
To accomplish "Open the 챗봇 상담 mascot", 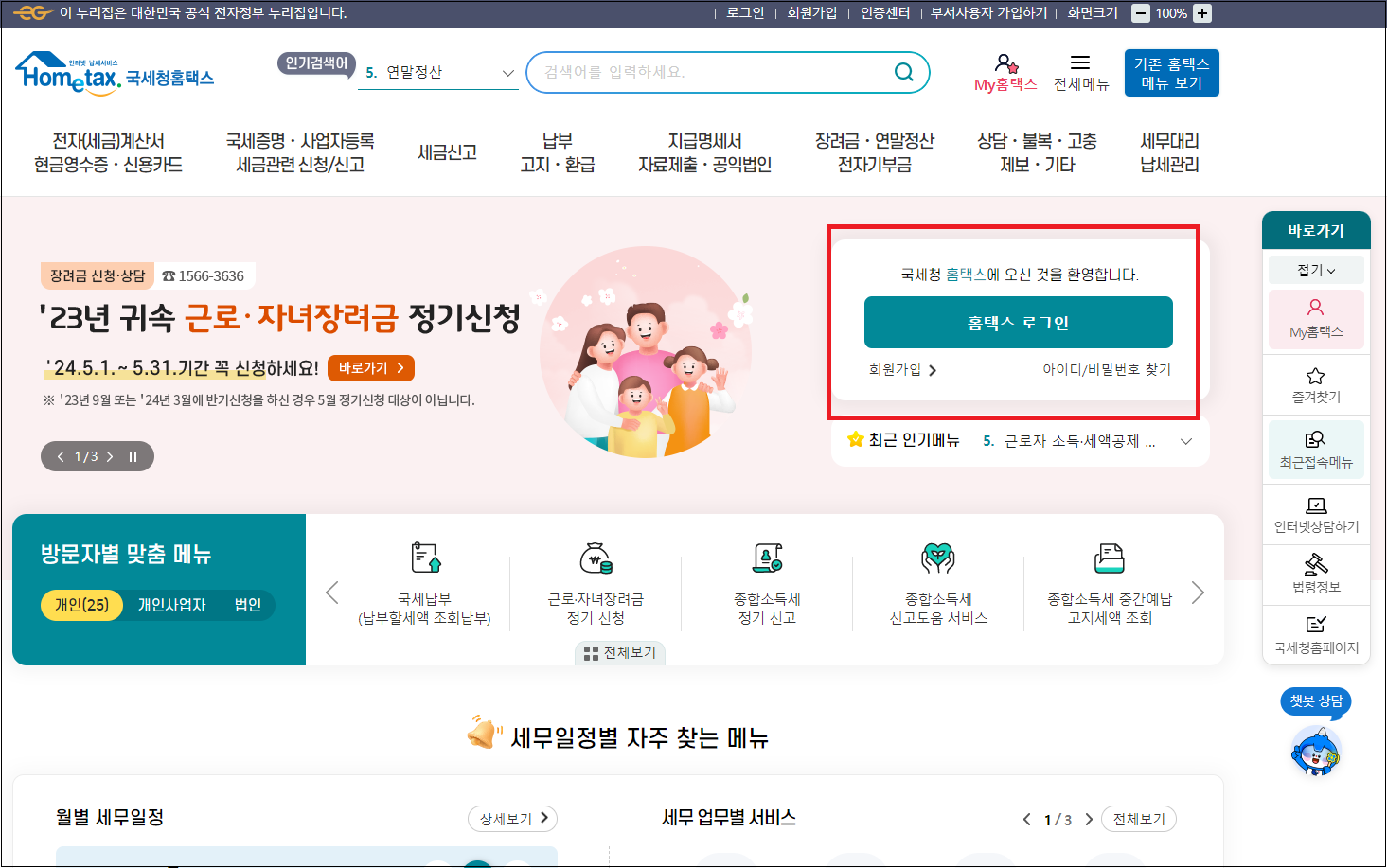I will click(1316, 752).
